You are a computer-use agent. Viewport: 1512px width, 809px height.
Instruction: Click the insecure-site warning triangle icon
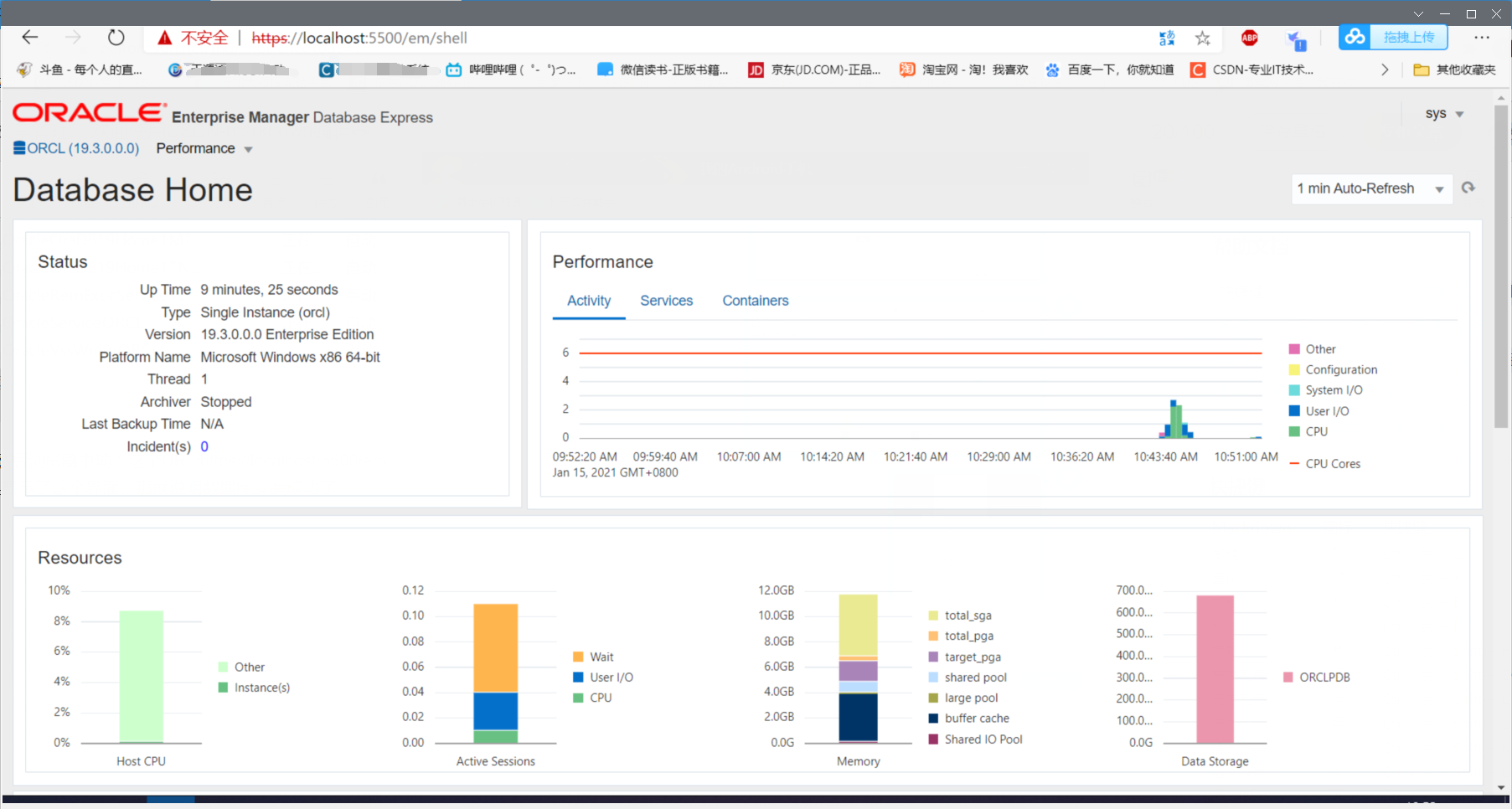click(x=165, y=38)
